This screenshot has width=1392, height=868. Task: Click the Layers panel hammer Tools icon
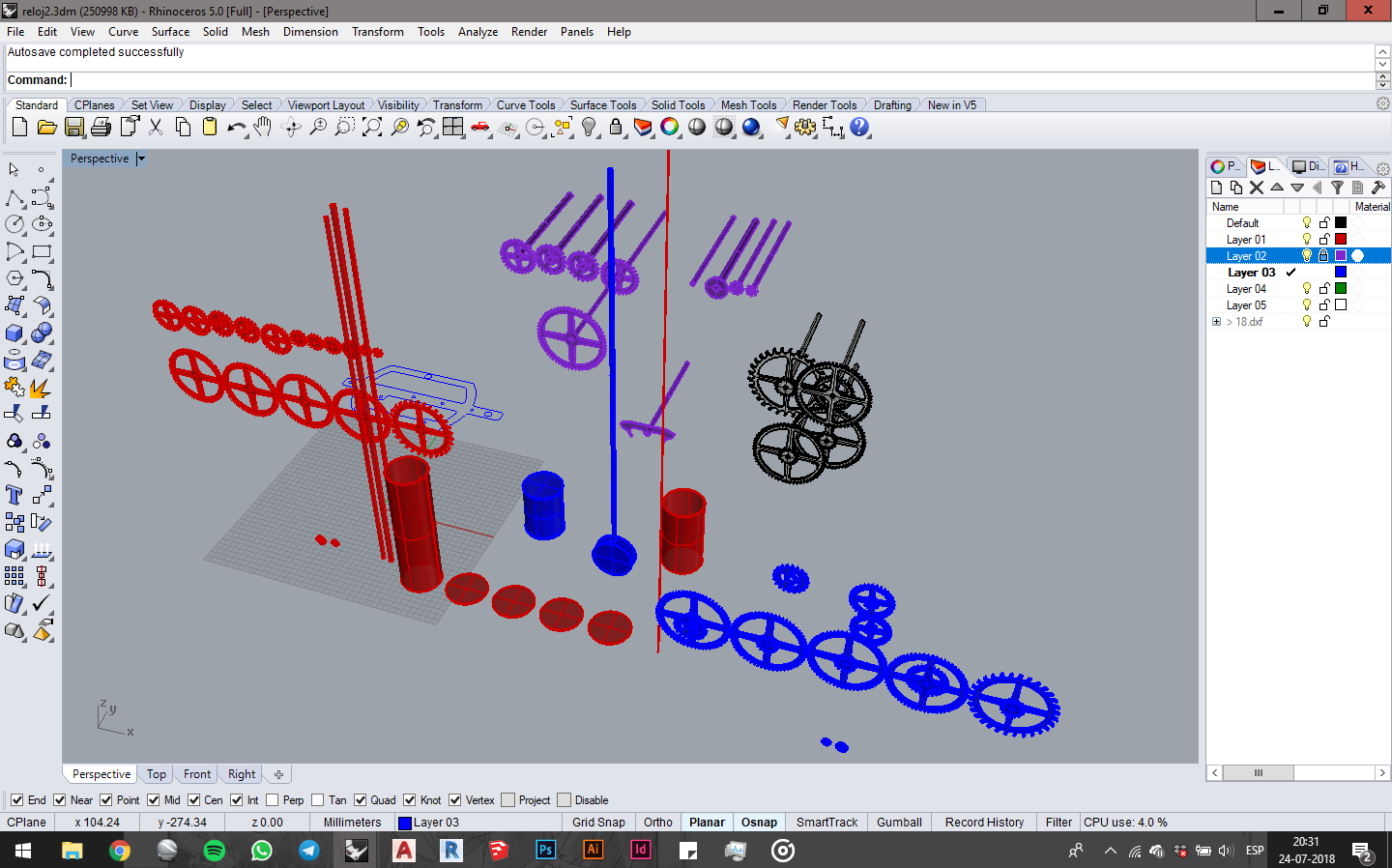1378,188
